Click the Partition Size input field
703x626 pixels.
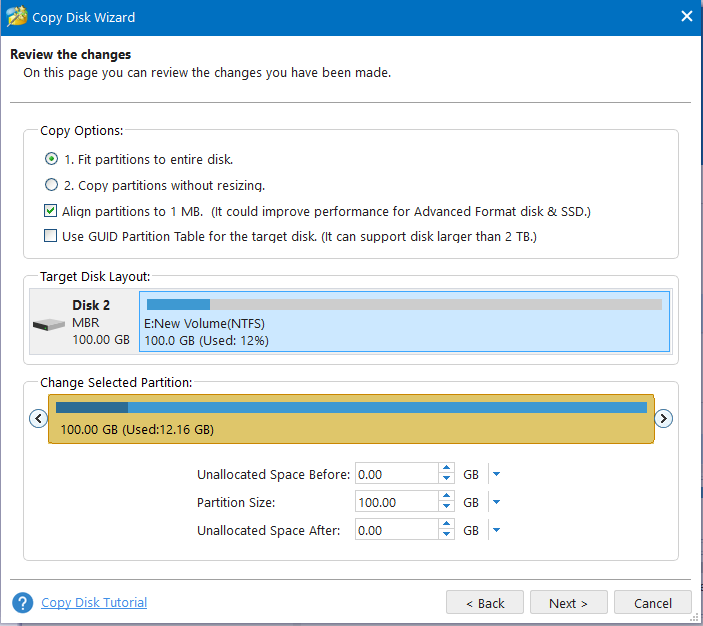(x=395, y=502)
